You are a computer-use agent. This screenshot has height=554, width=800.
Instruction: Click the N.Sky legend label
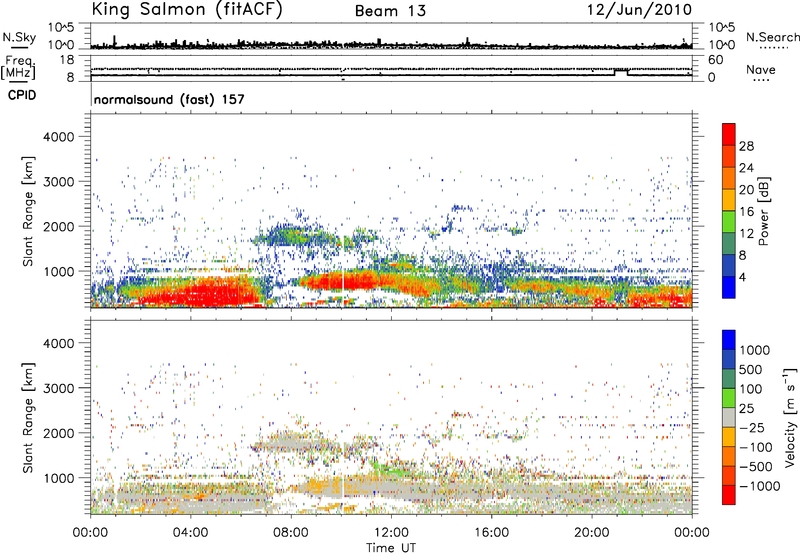pyautogui.click(x=19, y=37)
